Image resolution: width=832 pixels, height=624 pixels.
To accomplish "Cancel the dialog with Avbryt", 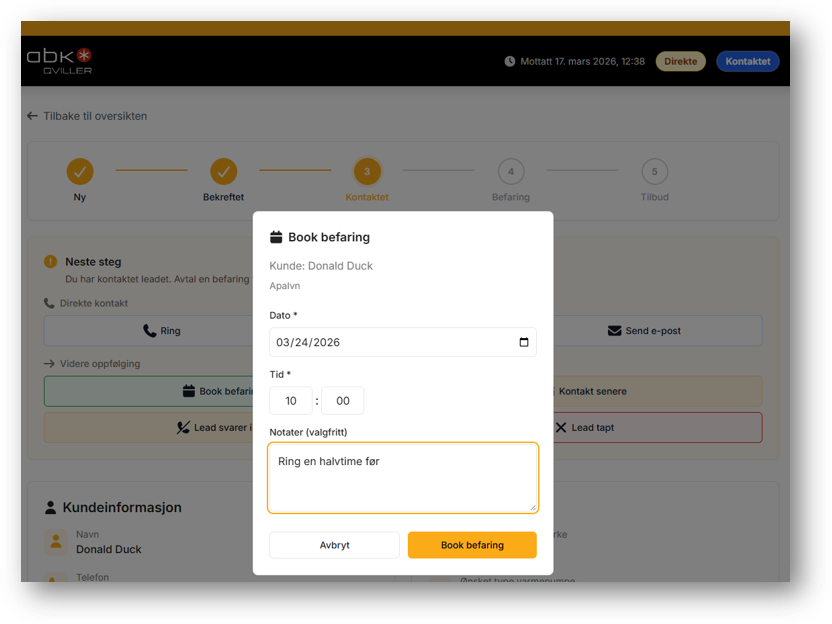I will 334,545.
